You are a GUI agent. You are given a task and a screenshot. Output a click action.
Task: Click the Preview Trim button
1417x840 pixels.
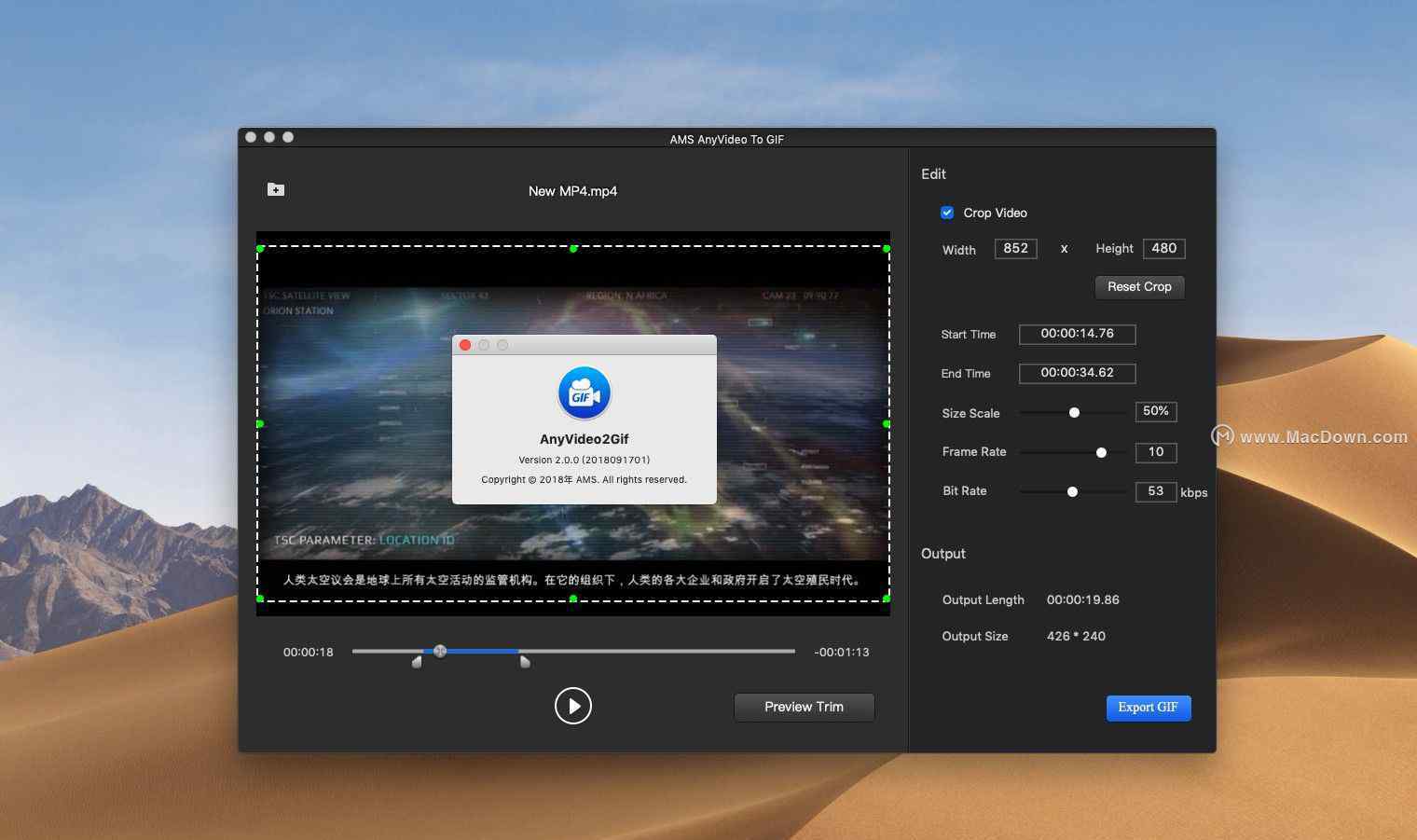point(804,707)
